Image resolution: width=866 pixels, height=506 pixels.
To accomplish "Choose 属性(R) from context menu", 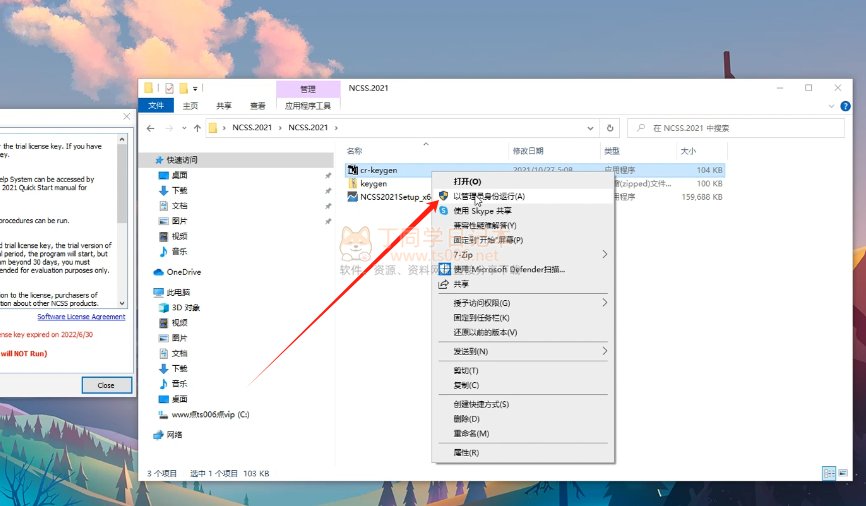I will coord(522,452).
